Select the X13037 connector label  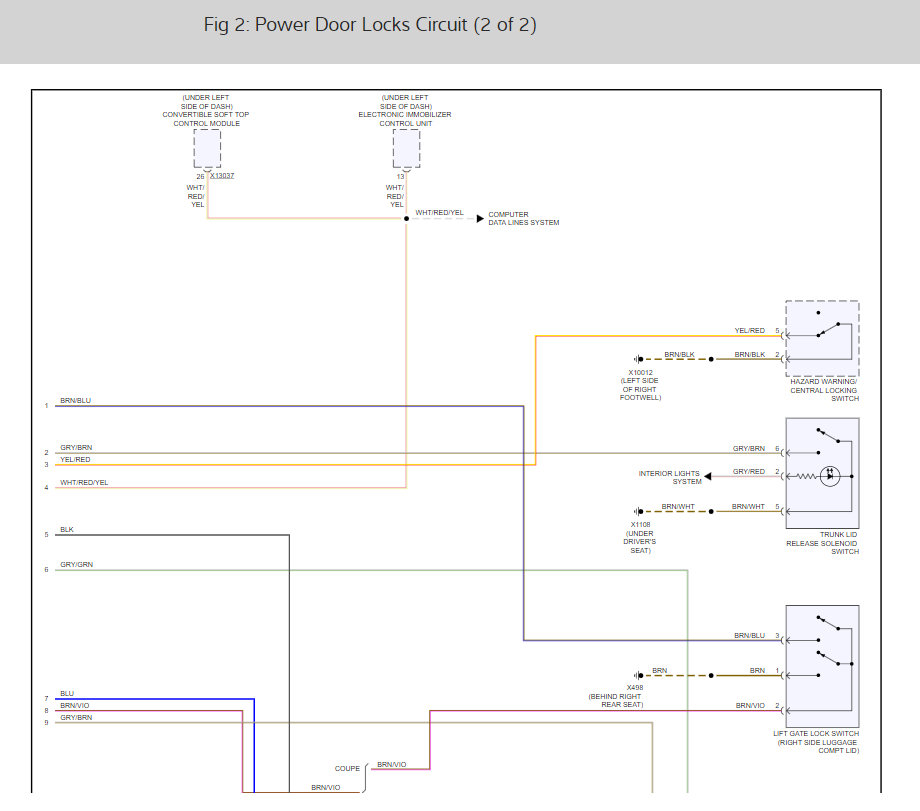[222, 175]
